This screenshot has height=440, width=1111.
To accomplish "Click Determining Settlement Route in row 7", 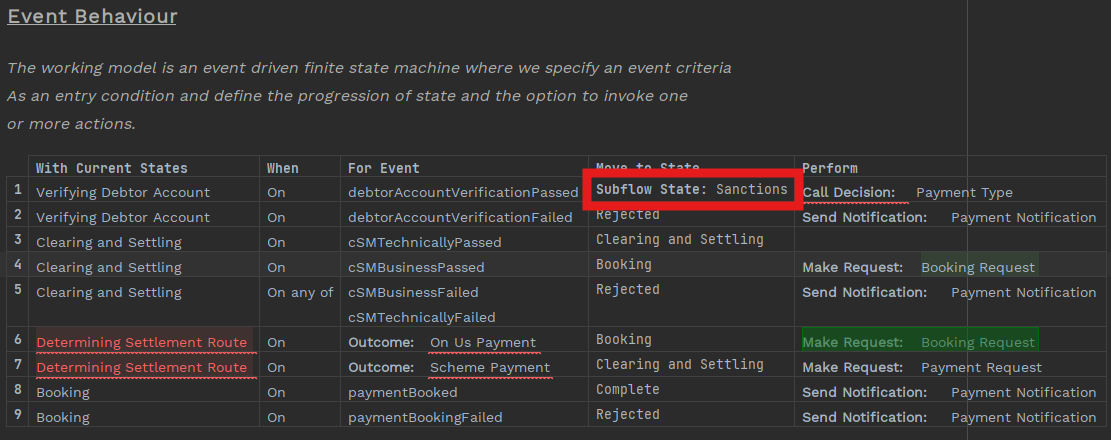I will [x=141, y=367].
